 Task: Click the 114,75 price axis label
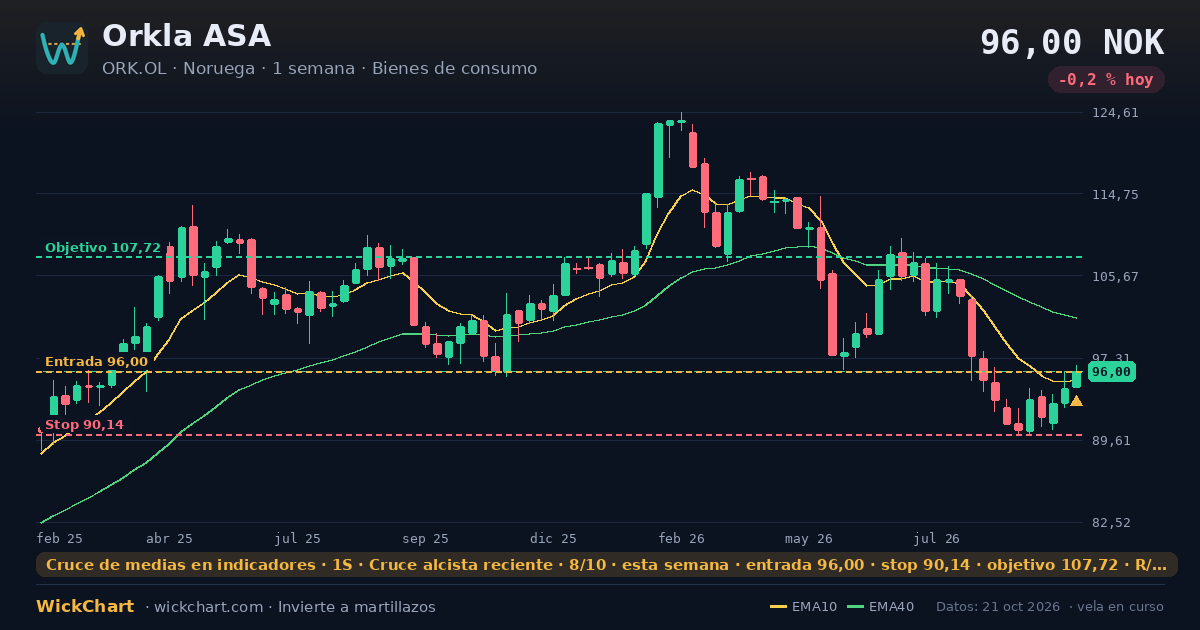tap(1116, 195)
